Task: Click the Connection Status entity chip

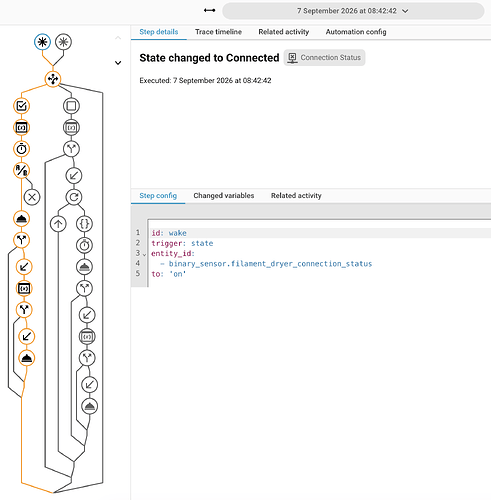Action: [x=324, y=58]
